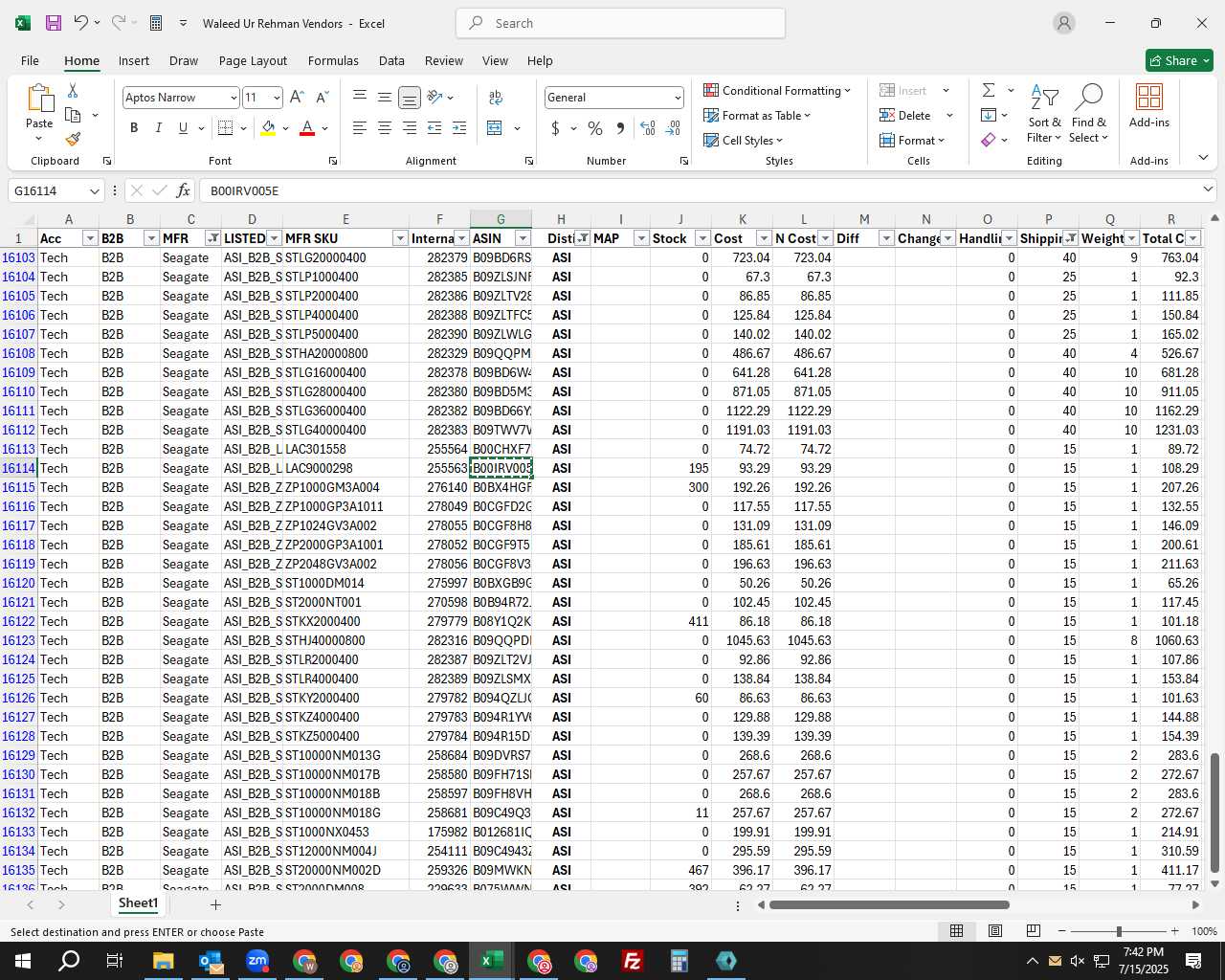Open Find & Select magnifier tool
Viewport: 1225px width, 980px height.
1089,114
